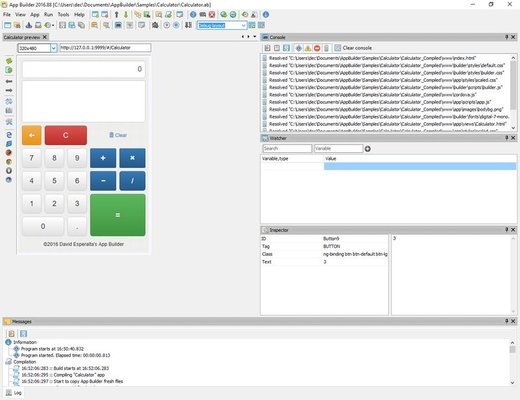Pin the Inspector panel

point(507,230)
